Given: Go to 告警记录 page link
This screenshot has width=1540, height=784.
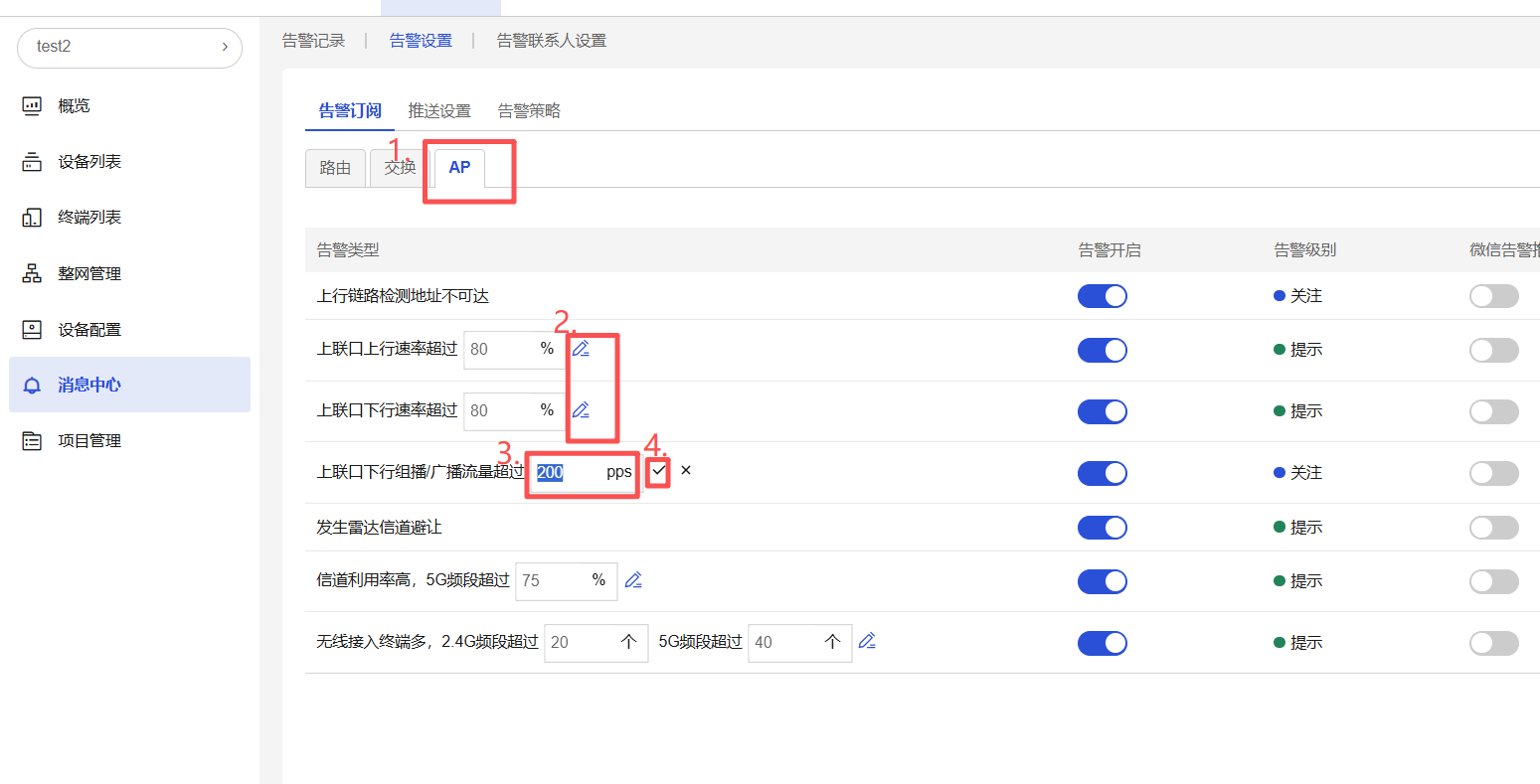Looking at the screenshot, I should pyautogui.click(x=313, y=41).
